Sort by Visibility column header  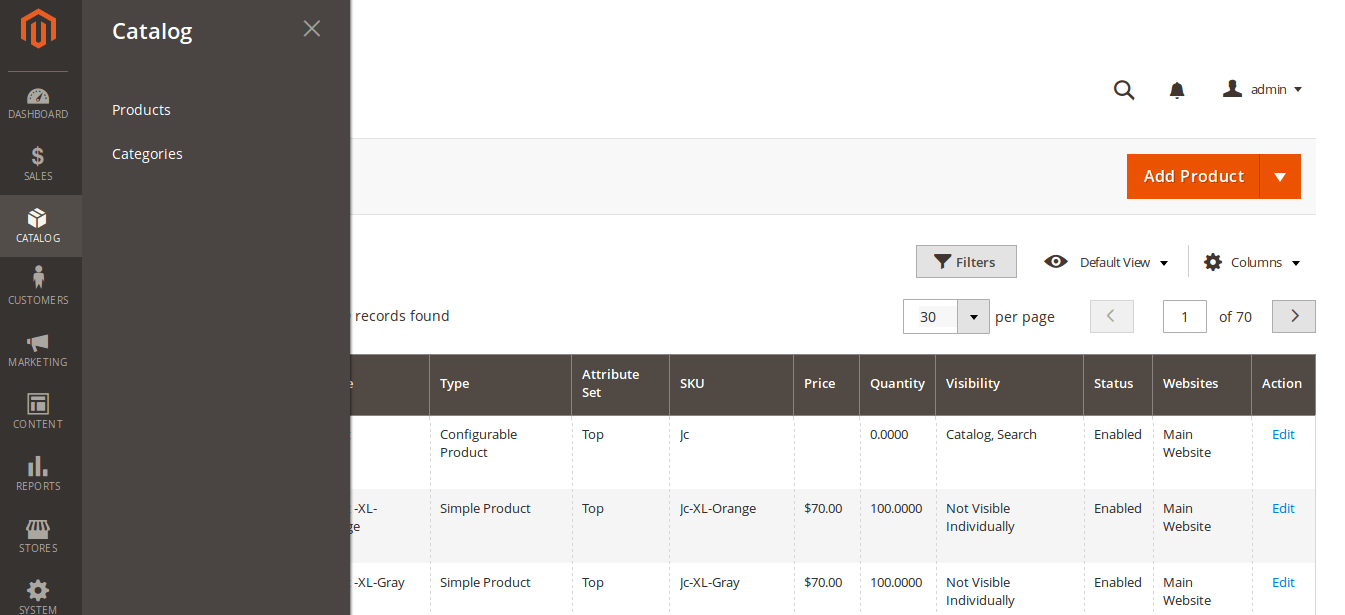tap(1009, 384)
